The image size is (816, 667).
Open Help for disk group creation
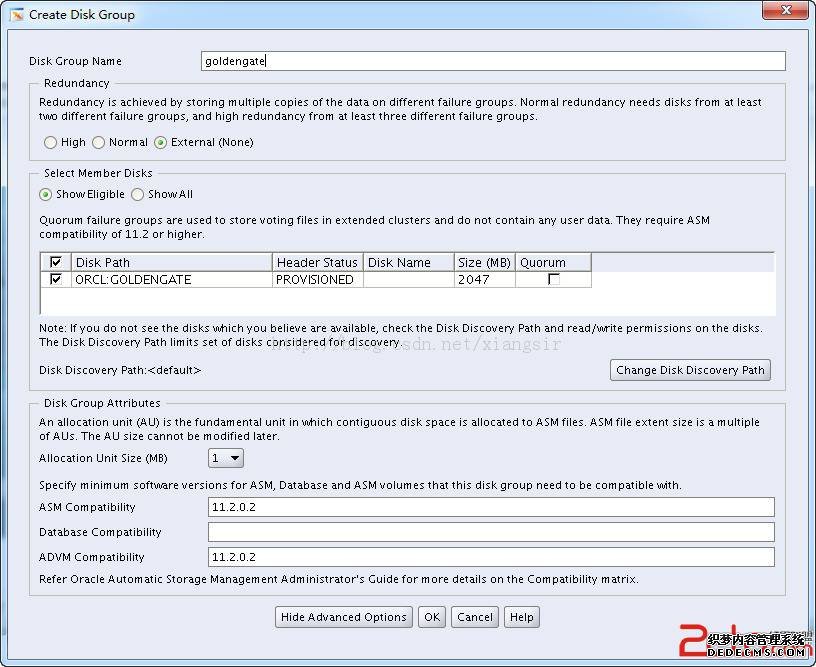(521, 617)
